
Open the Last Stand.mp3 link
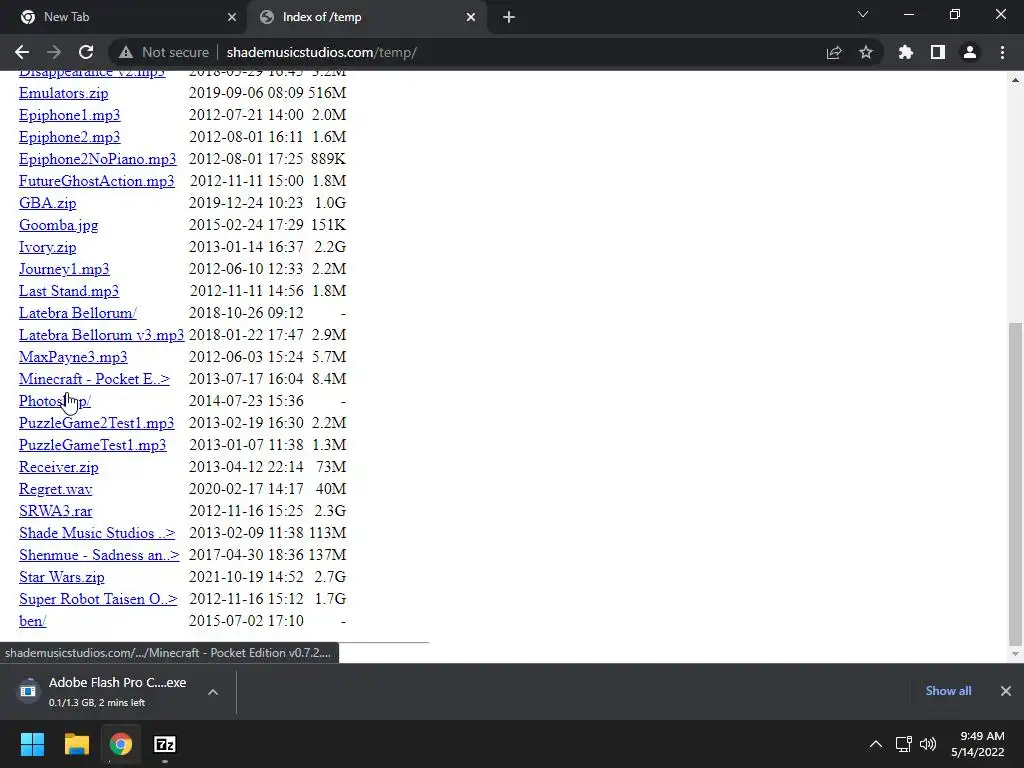coord(69,291)
